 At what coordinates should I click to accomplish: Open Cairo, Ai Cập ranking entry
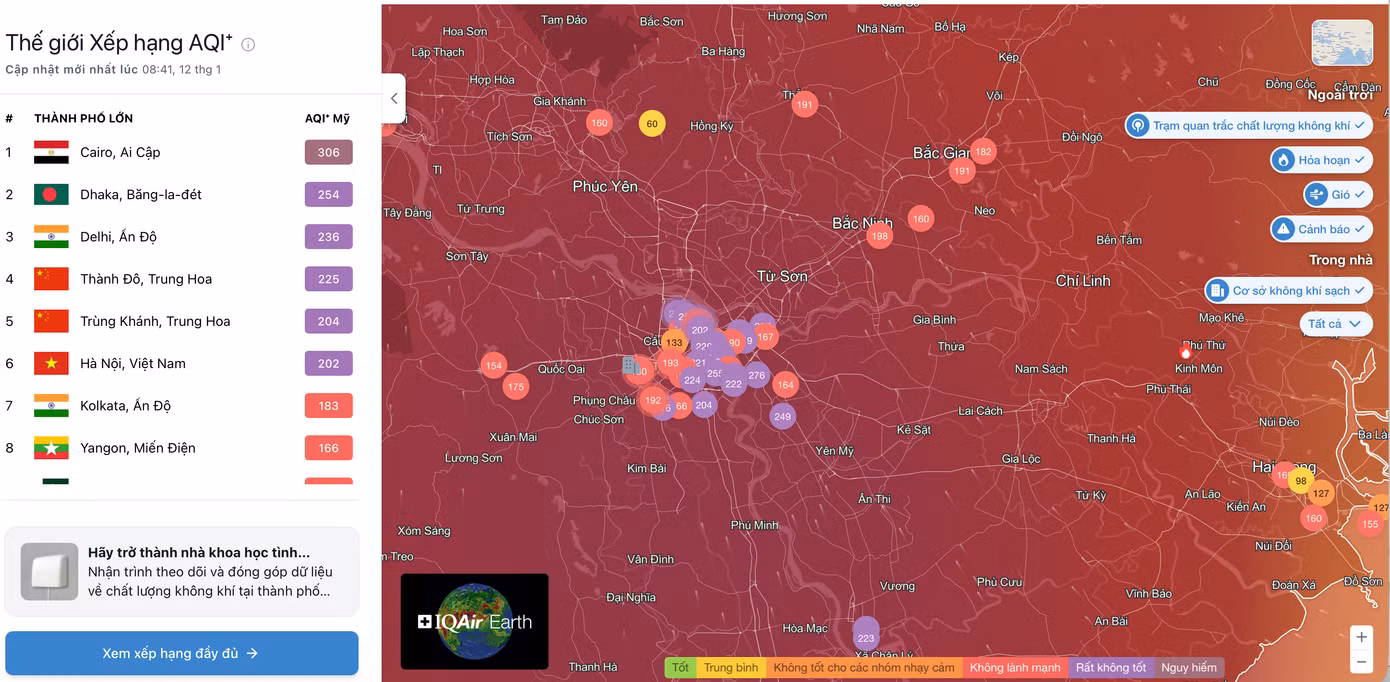click(180, 152)
